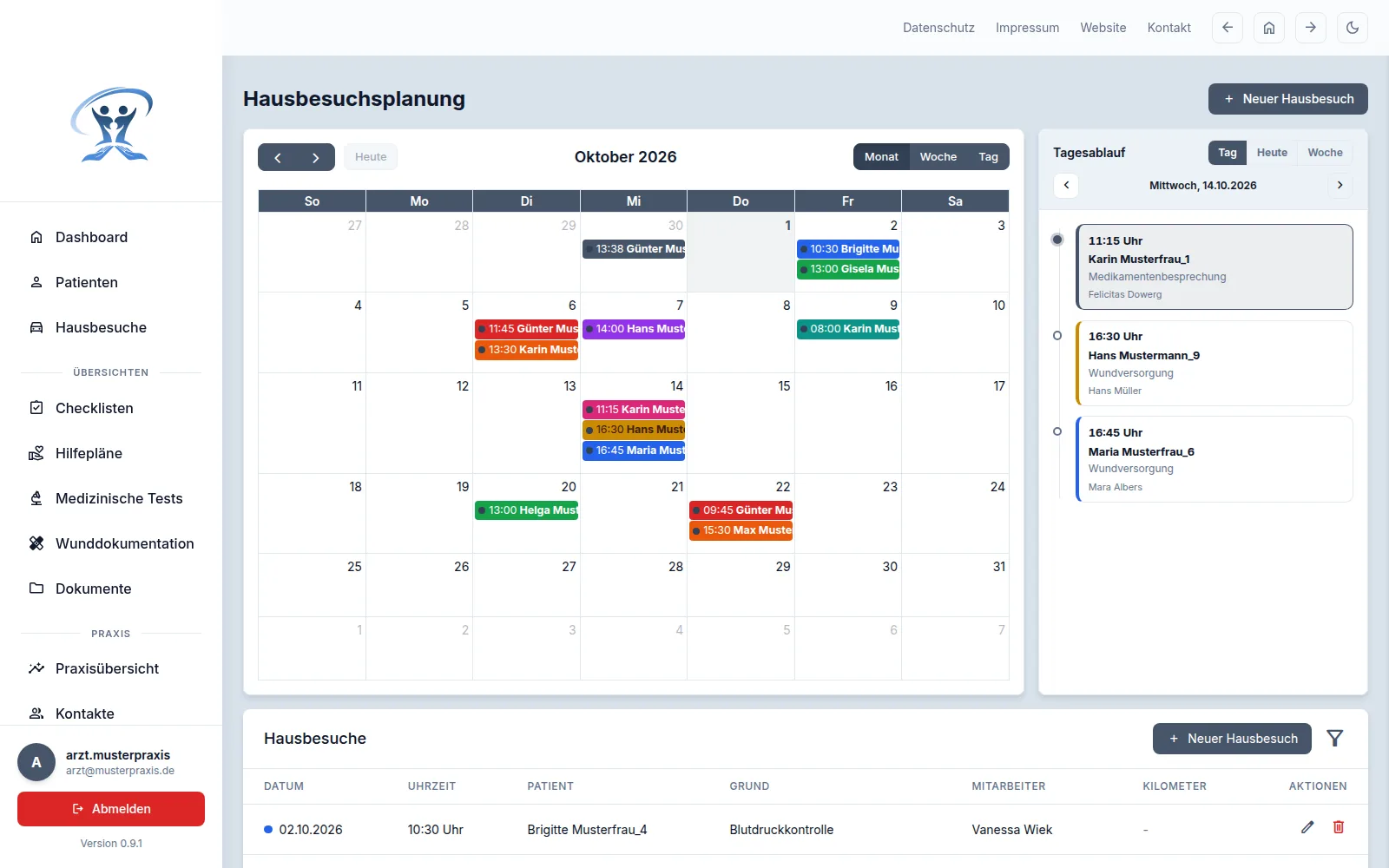
Task: Open Kontakte in sidebar
Action: 111,713
